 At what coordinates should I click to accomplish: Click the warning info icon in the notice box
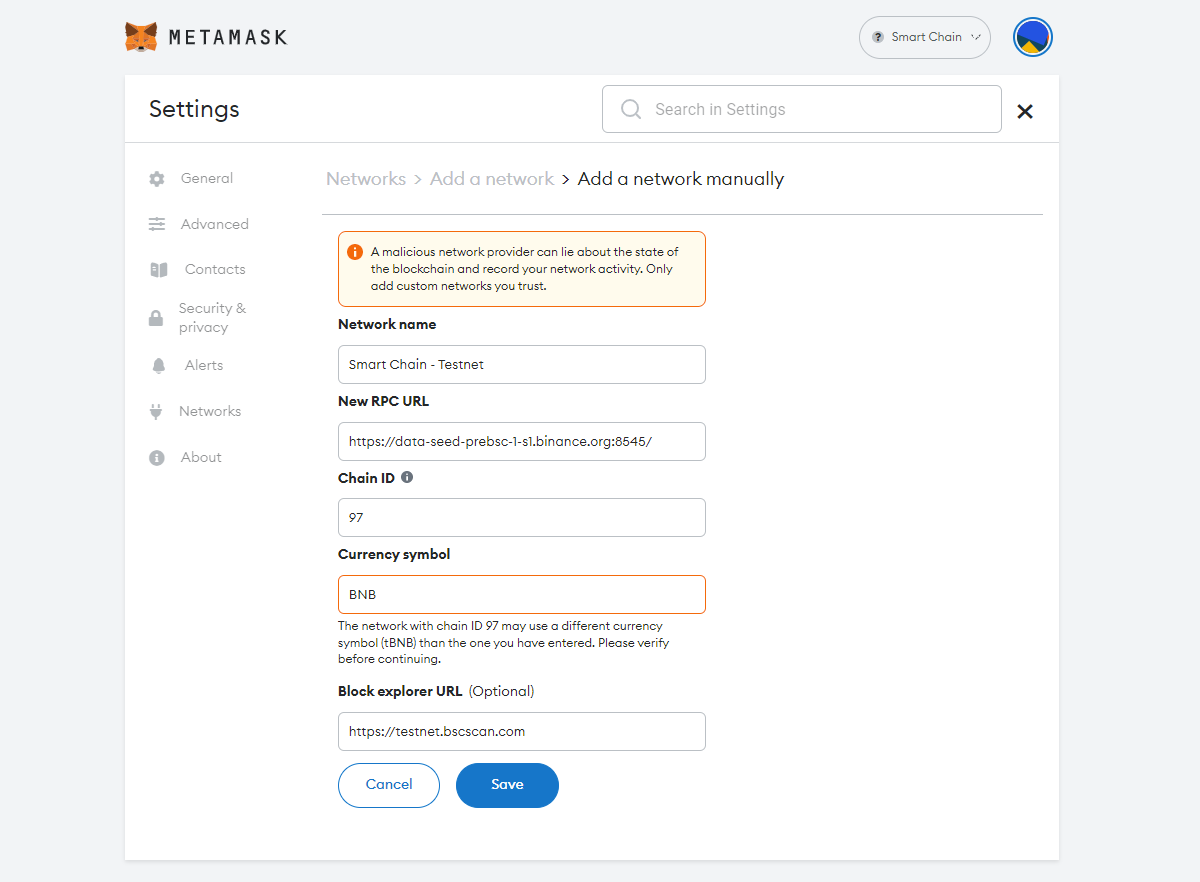[x=355, y=251]
